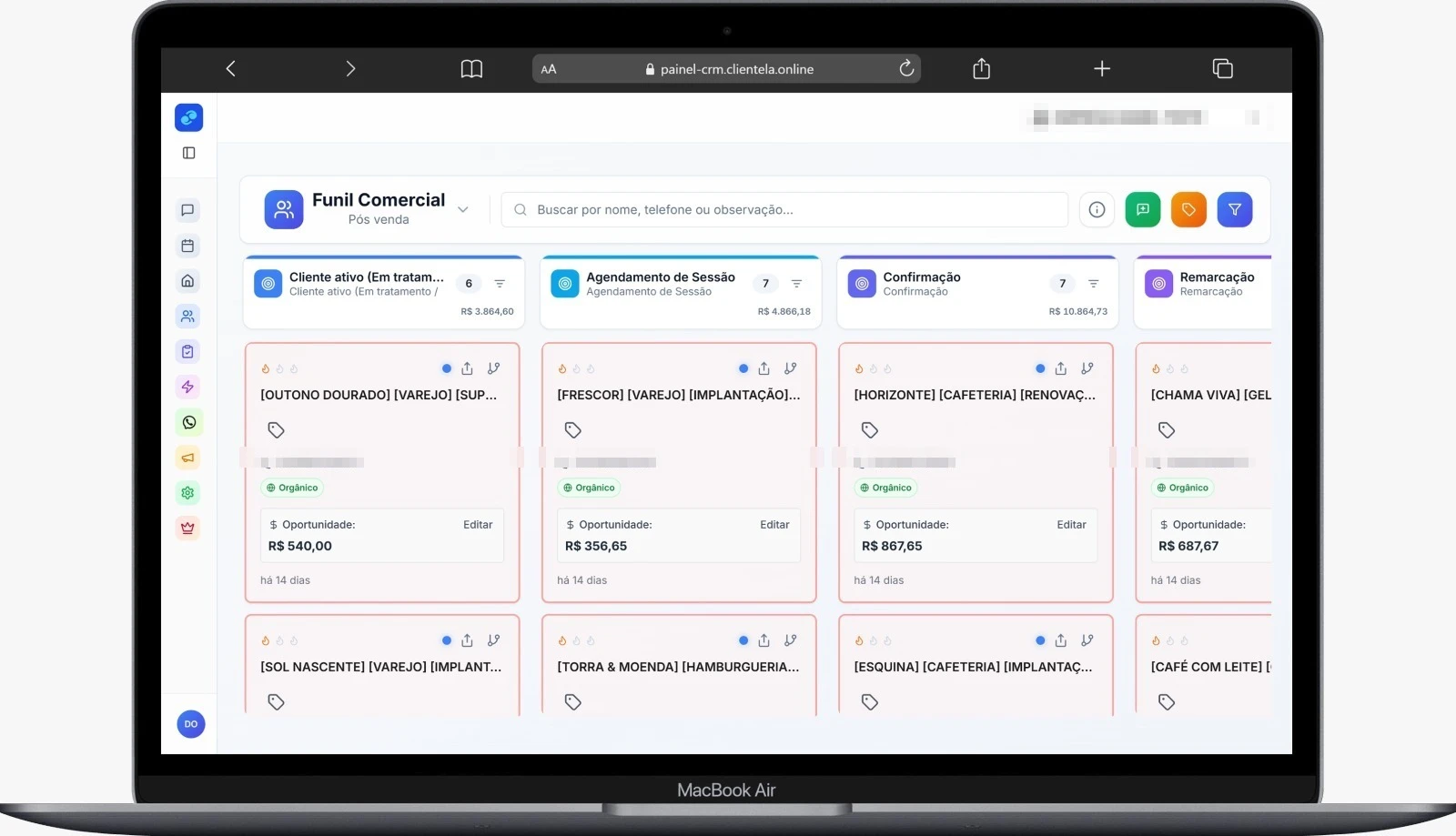Click Orgânico badge on FRESCOR card
This screenshot has height=836, width=1456.
click(x=589, y=488)
